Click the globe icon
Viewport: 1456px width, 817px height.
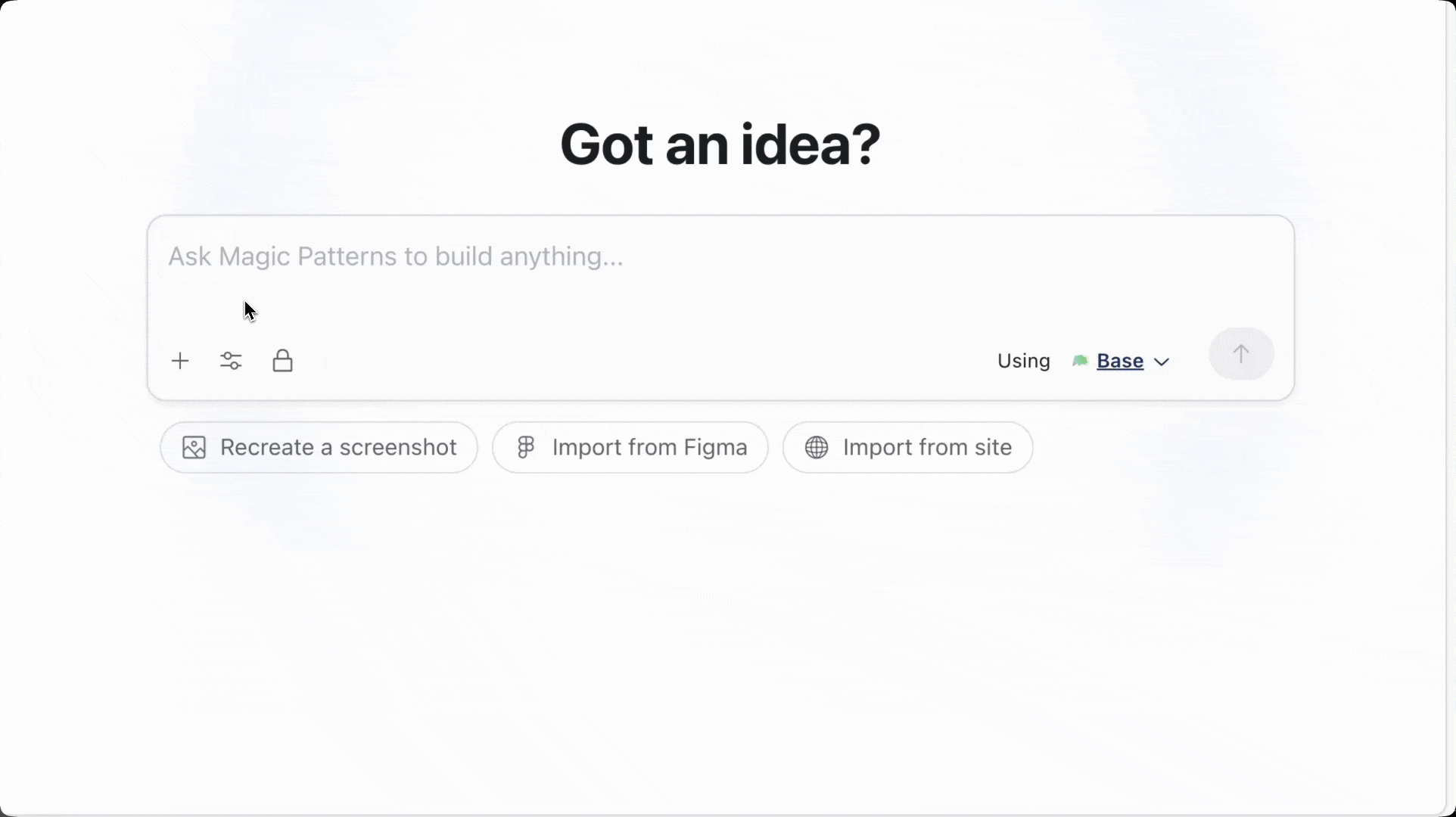pos(817,447)
